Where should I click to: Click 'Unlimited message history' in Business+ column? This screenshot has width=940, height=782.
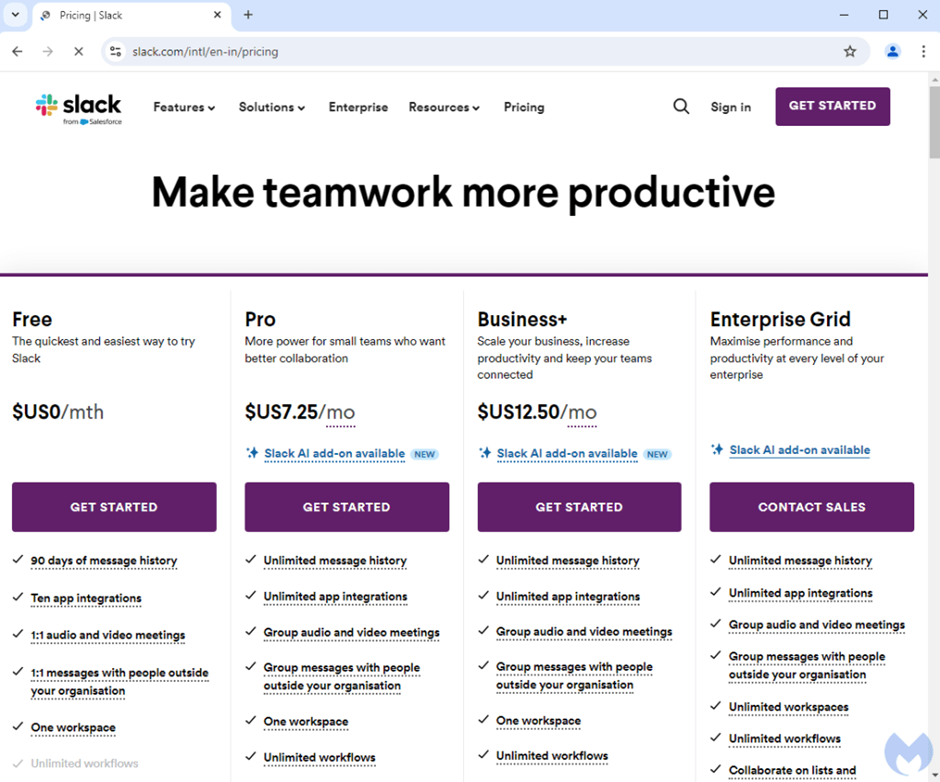[x=568, y=561]
